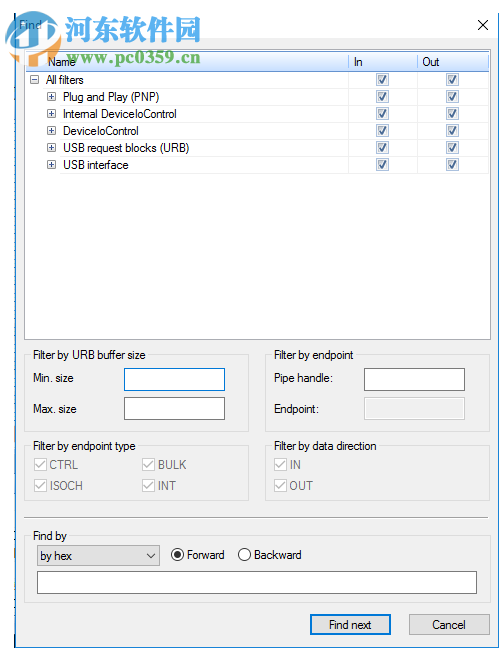
Task: Open the Find by 'by hex' dropdown
Action: (98, 555)
